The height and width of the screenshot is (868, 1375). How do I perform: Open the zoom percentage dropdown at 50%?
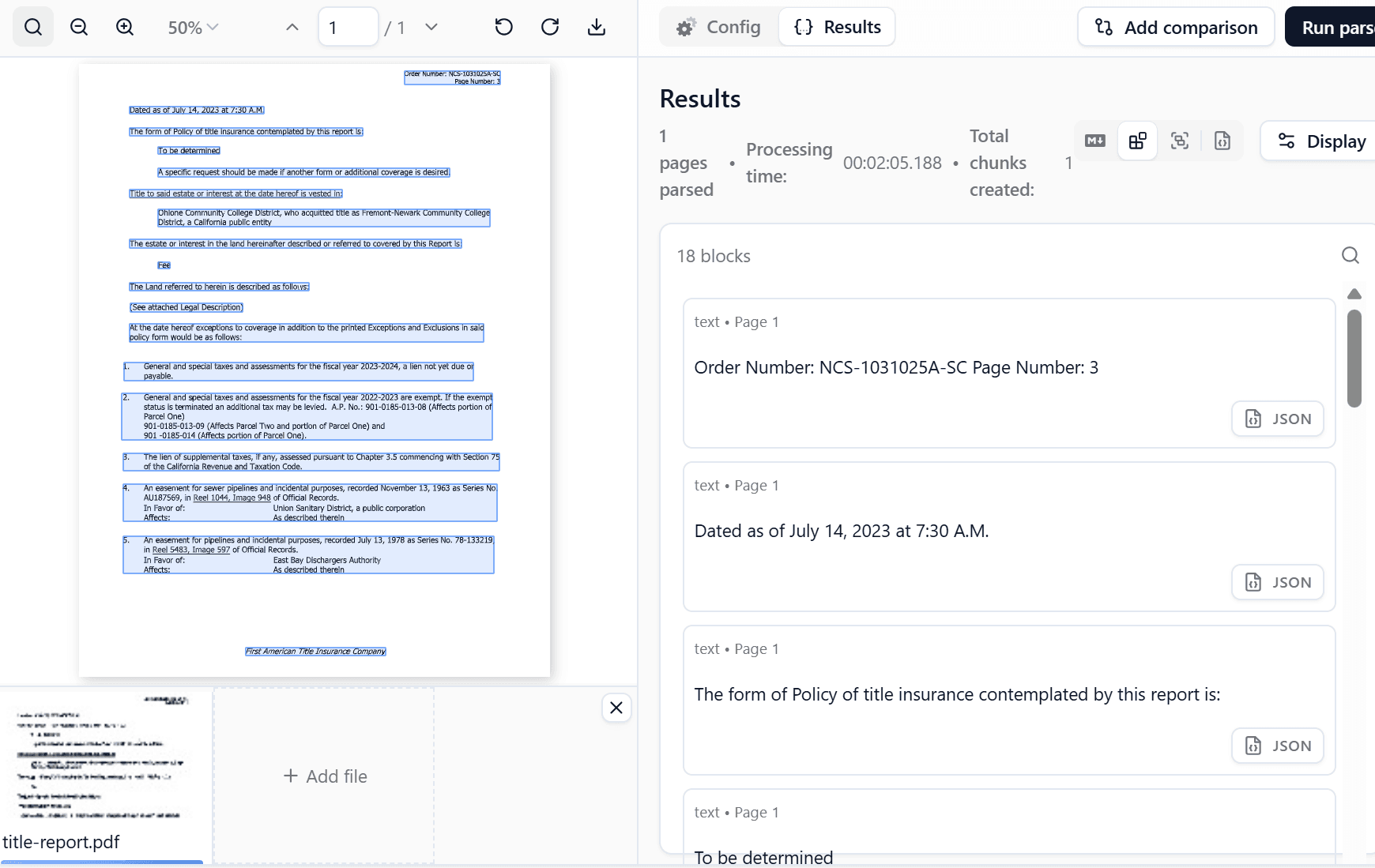(x=192, y=27)
